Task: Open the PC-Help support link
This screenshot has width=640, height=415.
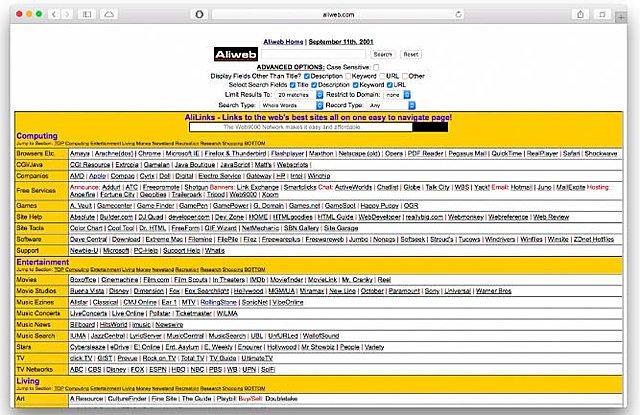Action: [x=146, y=251]
